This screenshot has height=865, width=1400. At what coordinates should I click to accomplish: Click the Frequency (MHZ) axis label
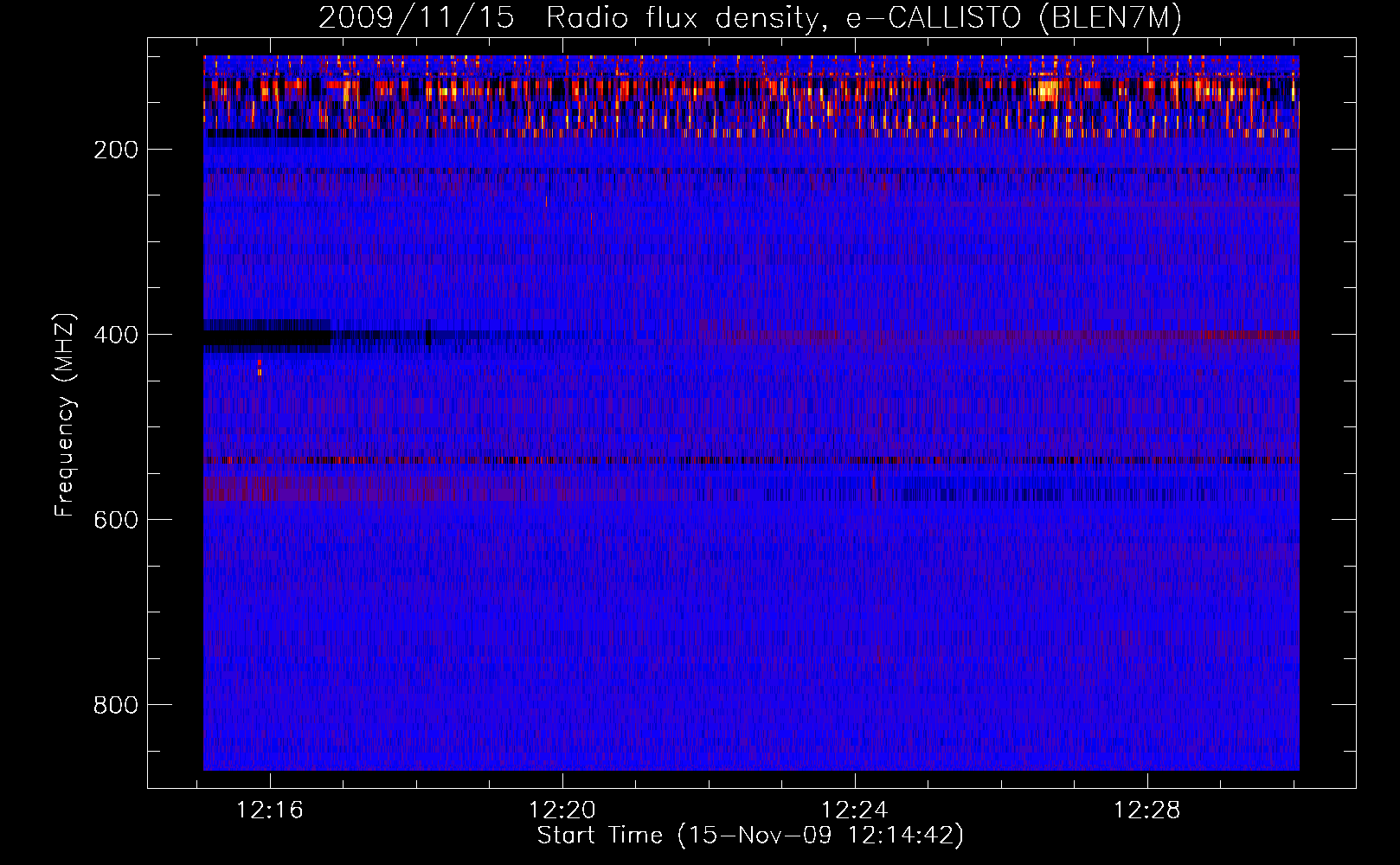(65, 414)
